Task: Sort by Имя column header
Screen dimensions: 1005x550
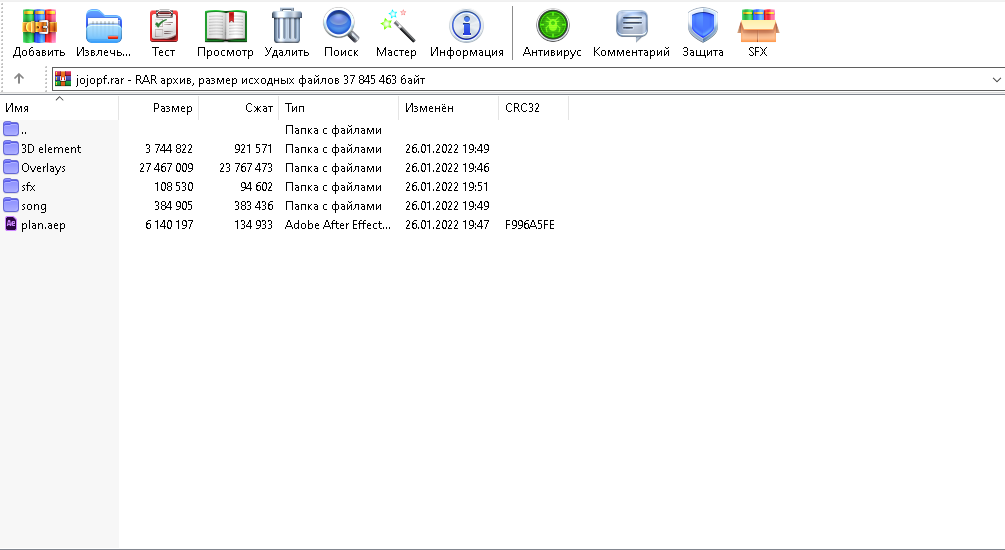Action: click(x=59, y=108)
